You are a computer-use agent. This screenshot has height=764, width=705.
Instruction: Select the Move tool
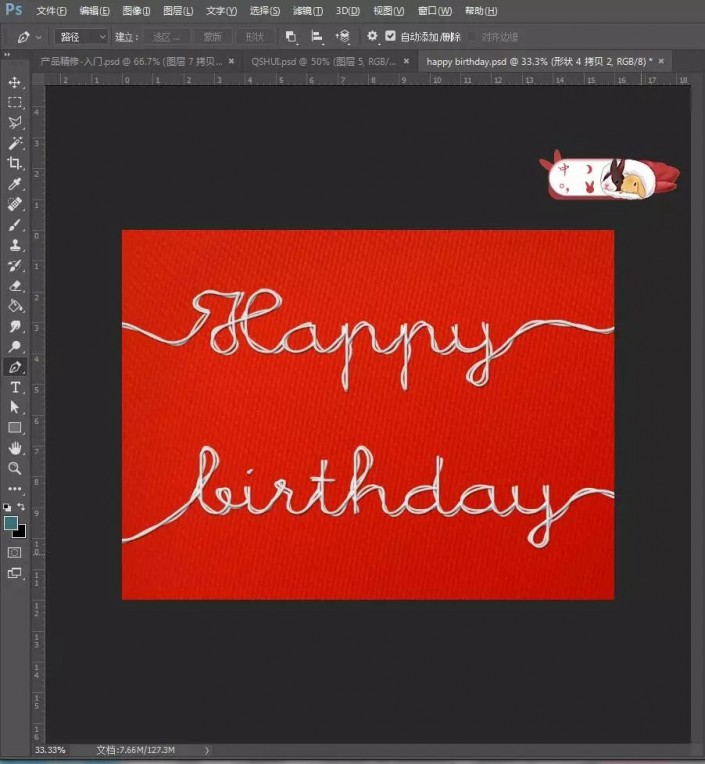[x=15, y=82]
